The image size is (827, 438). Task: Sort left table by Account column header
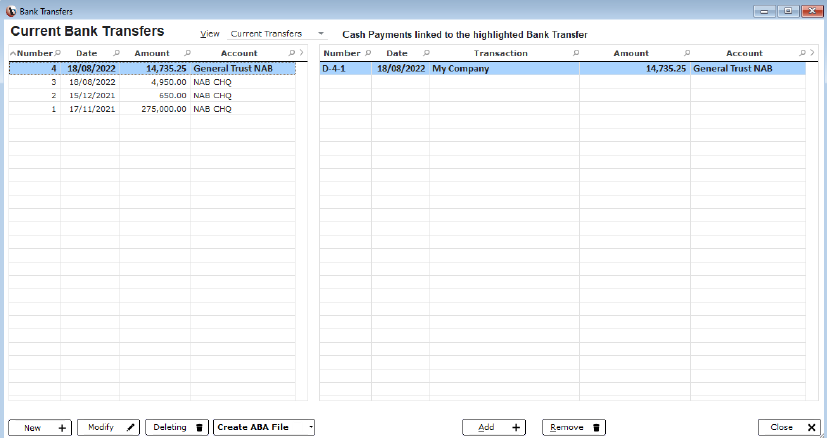(x=239, y=53)
